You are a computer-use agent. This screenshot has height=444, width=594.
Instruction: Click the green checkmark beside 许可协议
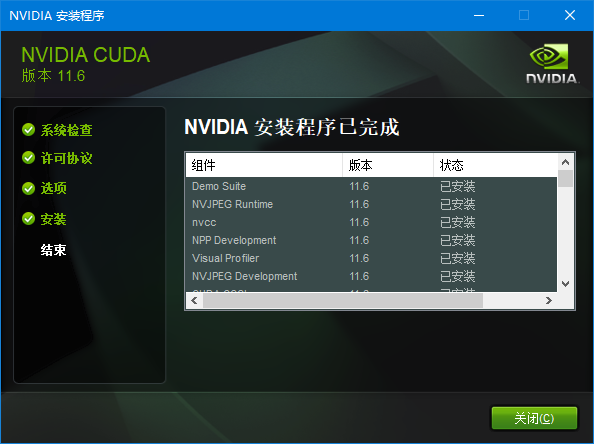(x=28, y=158)
